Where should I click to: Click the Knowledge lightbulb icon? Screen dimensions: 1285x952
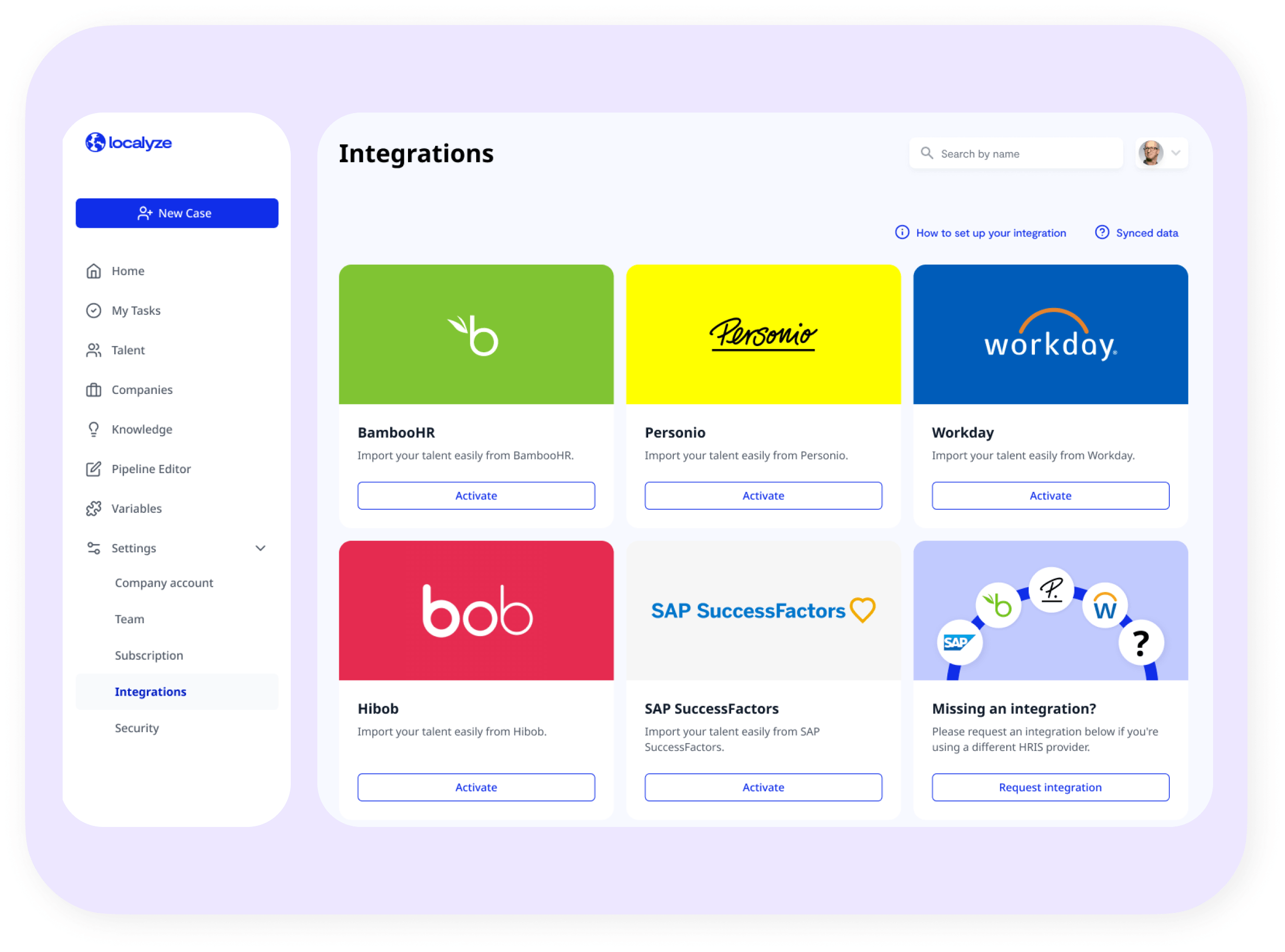point(93,429)
